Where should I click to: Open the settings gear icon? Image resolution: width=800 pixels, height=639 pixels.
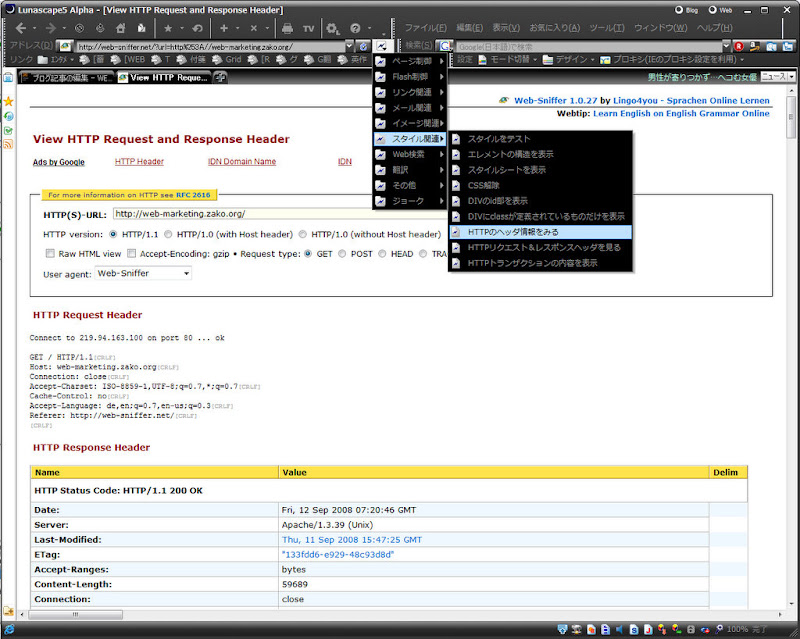333,29
